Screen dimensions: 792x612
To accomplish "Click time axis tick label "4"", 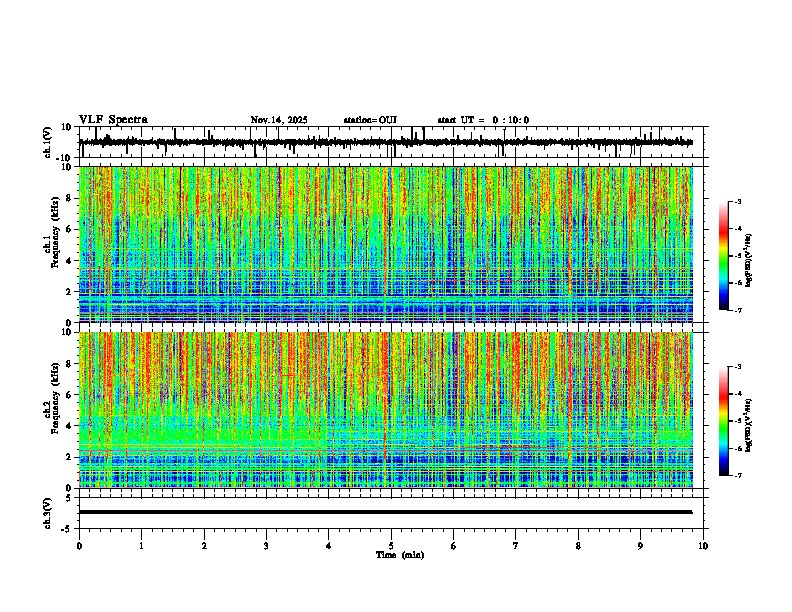I will (329, 546).
